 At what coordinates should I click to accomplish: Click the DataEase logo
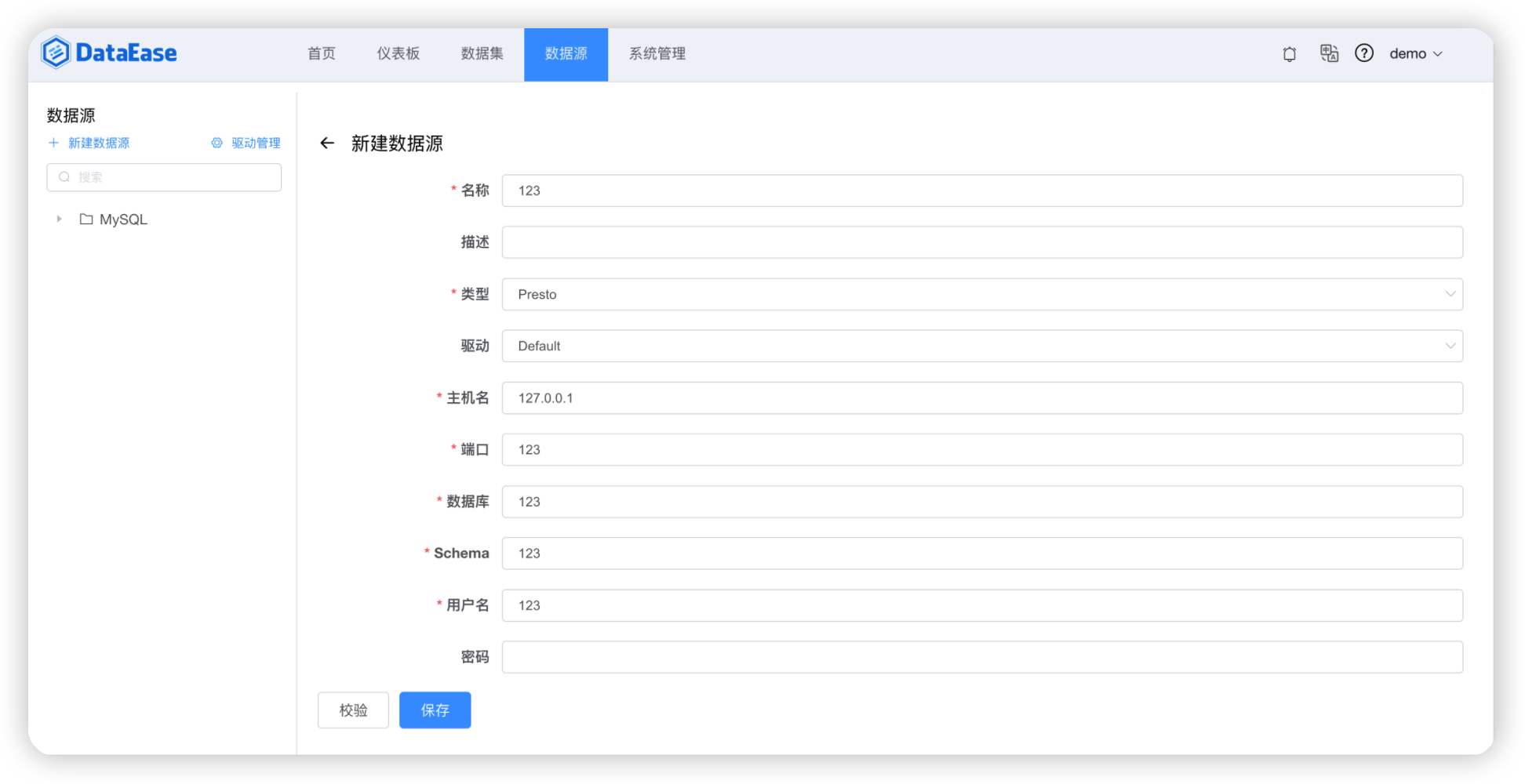tap(108, 52)
